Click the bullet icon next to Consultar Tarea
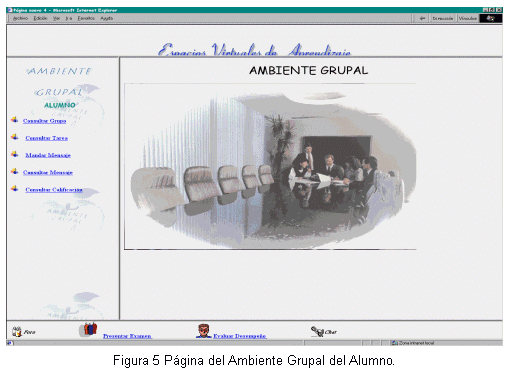The height and width of the screenshot is (372, 516). coord(14,136)
